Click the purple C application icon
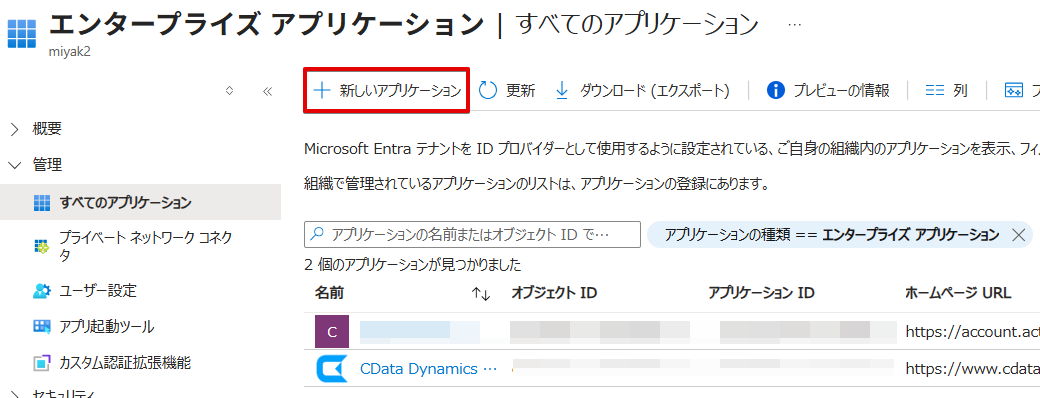1040x398 pixels. coord(332,332)
